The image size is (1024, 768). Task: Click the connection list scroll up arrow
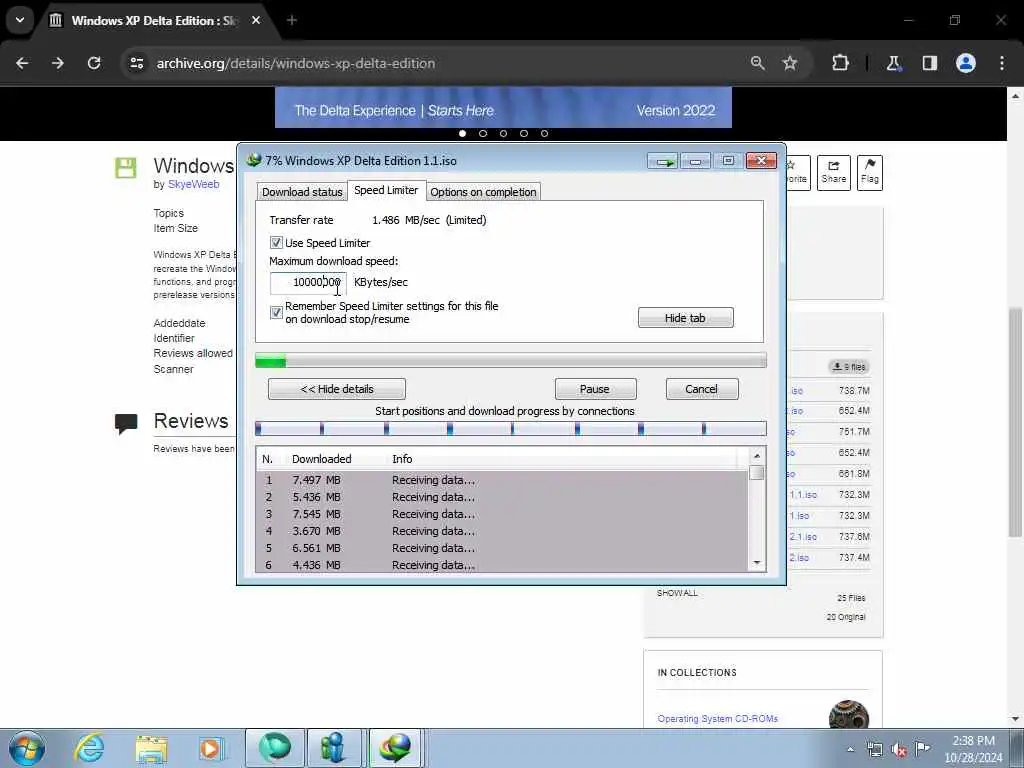tap(757, 456)
